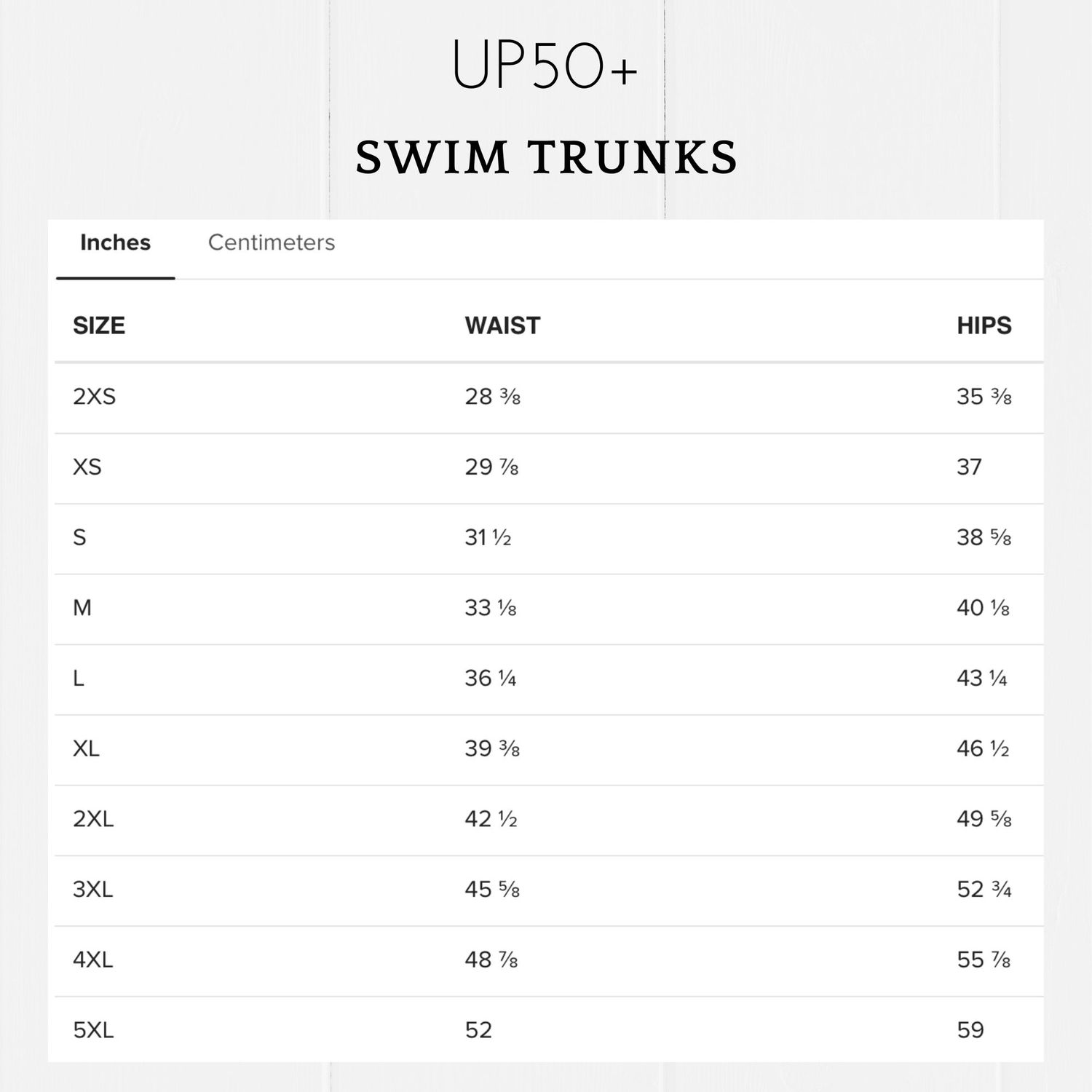Click the hips value 43 ¼ for size L
The image size is (1092, 1092).
click(x=981, y=678)
